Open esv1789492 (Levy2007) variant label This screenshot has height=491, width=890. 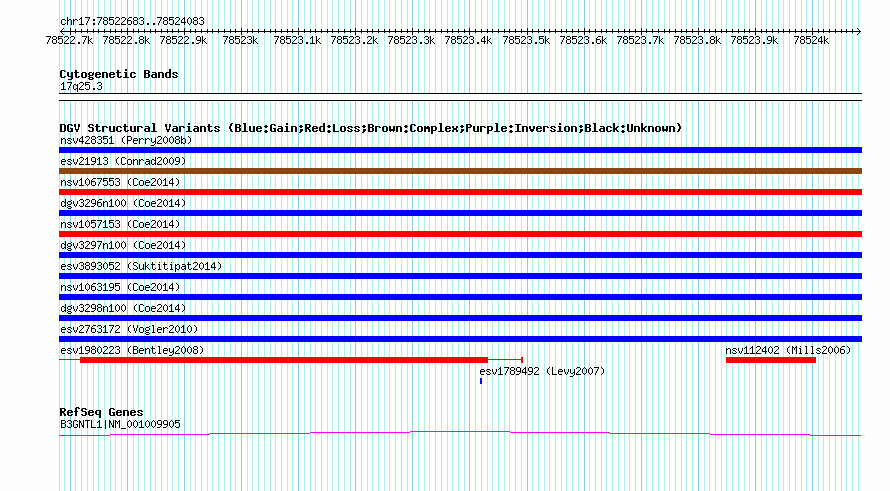542,371
